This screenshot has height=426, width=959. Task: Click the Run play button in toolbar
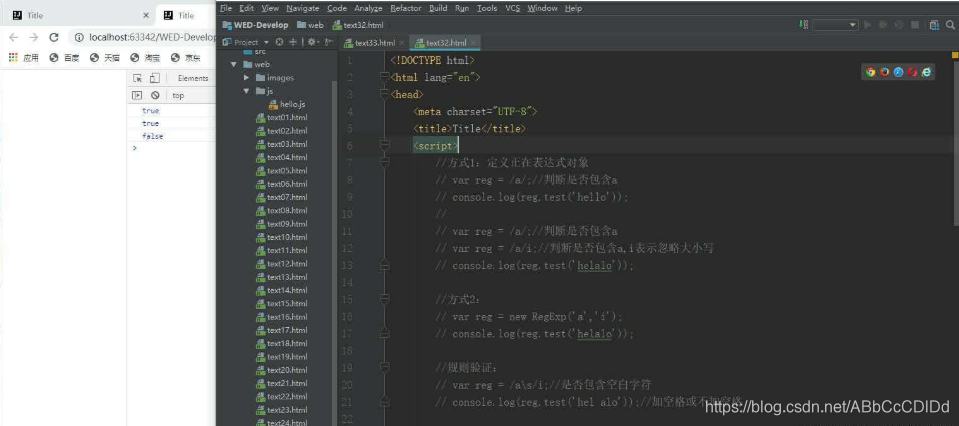[x=867, y=25]
